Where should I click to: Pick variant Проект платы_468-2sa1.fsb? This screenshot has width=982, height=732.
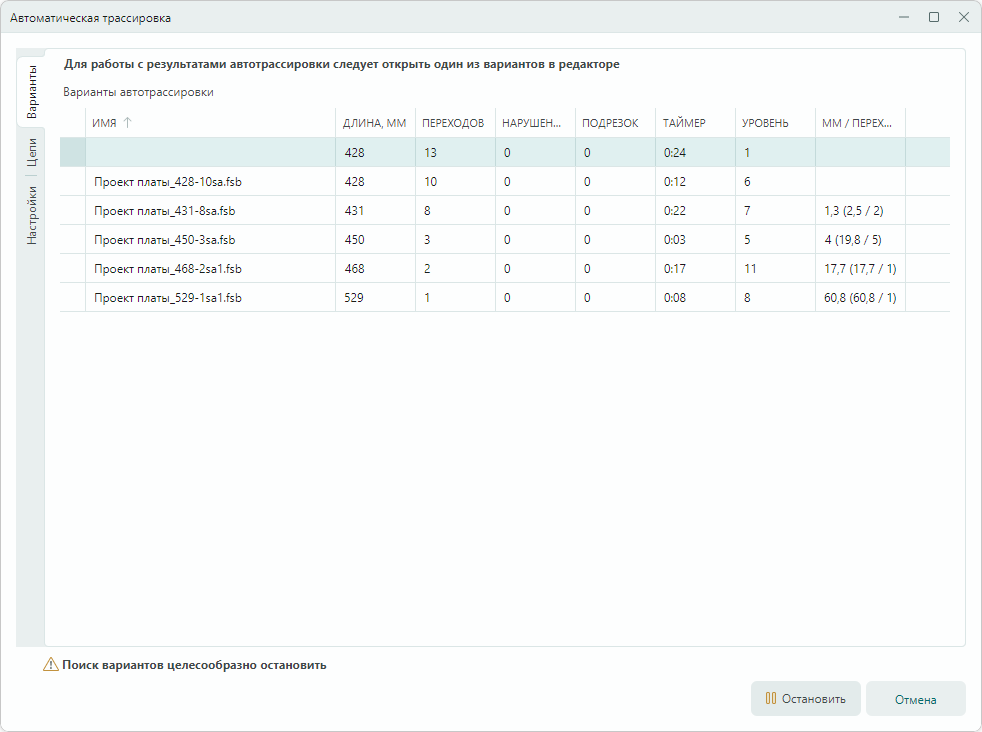(168, 269)
